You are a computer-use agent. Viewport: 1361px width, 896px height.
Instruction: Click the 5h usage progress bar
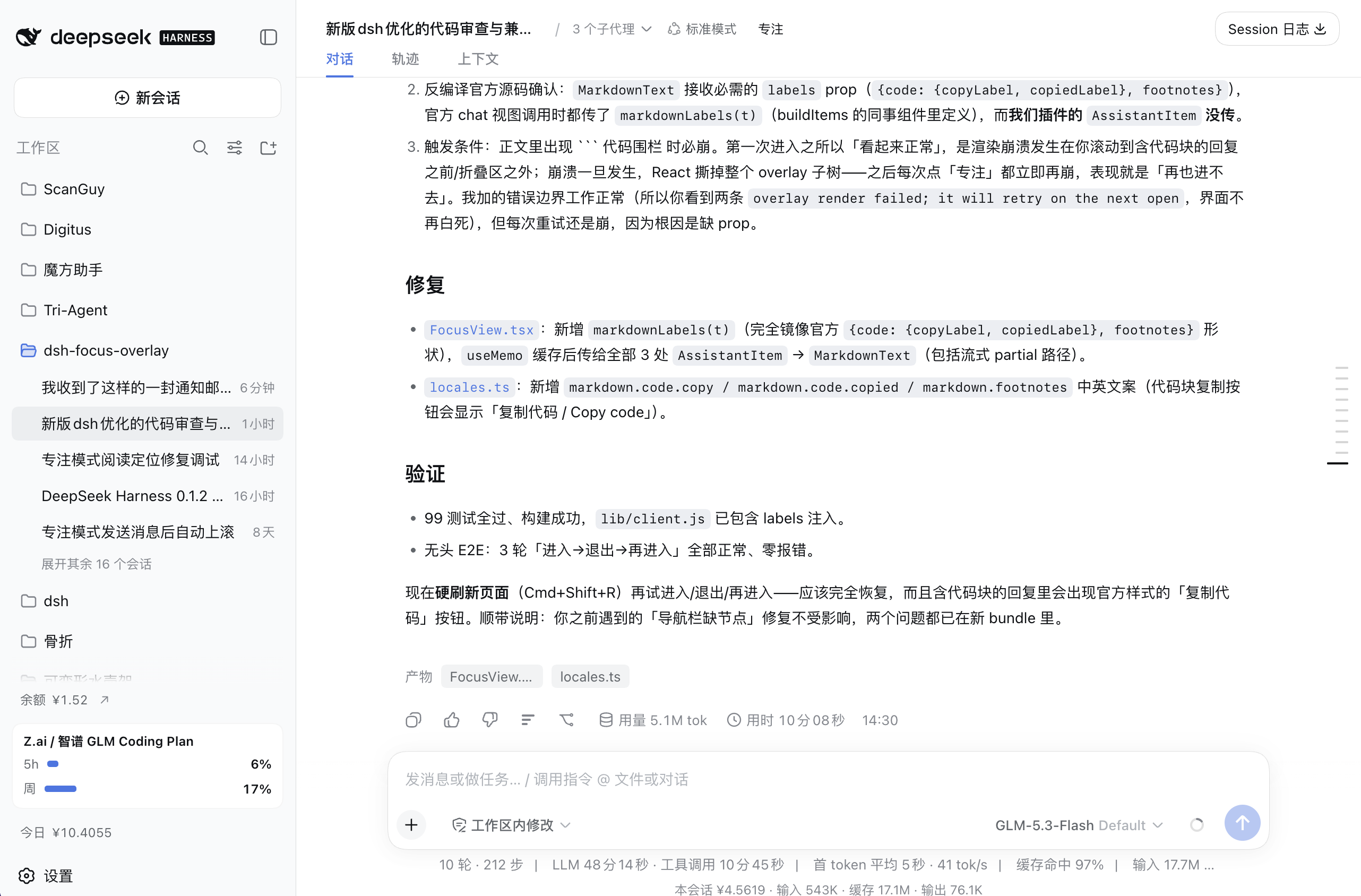coord(53,764)
